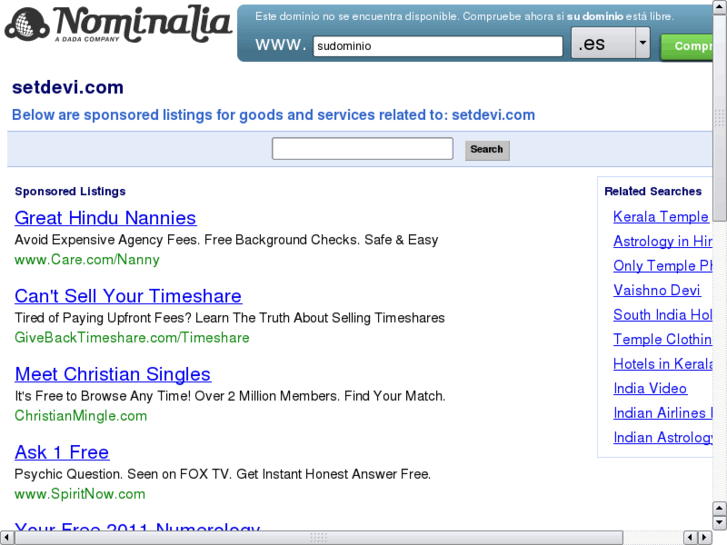The width and height of the screenshot is (727, 545).
Task: Open the Hotels in Kerala related search
Action: click(x=663, y=364)
